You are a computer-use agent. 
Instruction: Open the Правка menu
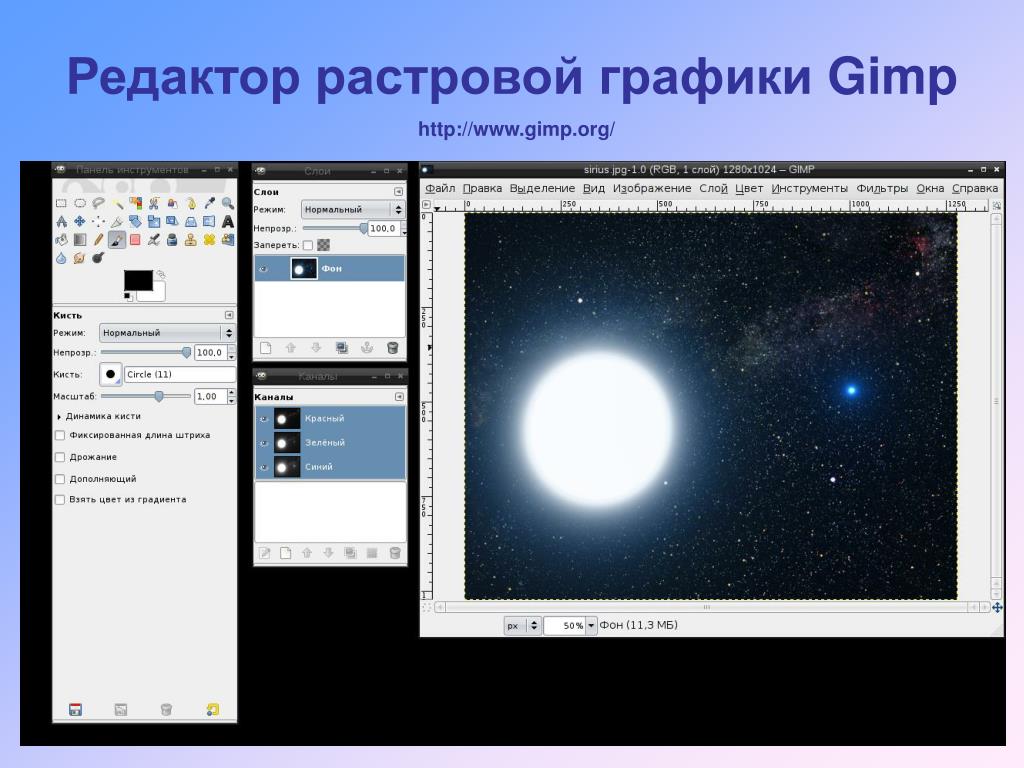pyautogui.click(x=482, y=188)
